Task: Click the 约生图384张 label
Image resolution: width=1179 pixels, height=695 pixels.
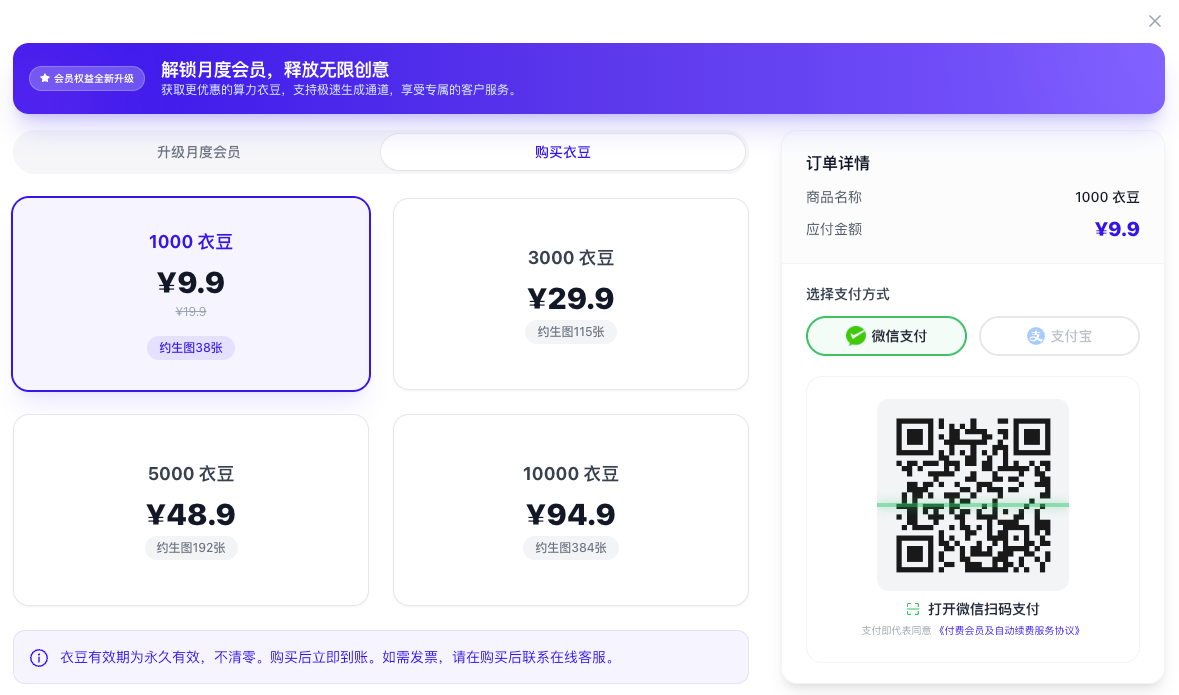Action: click(571, 548)
